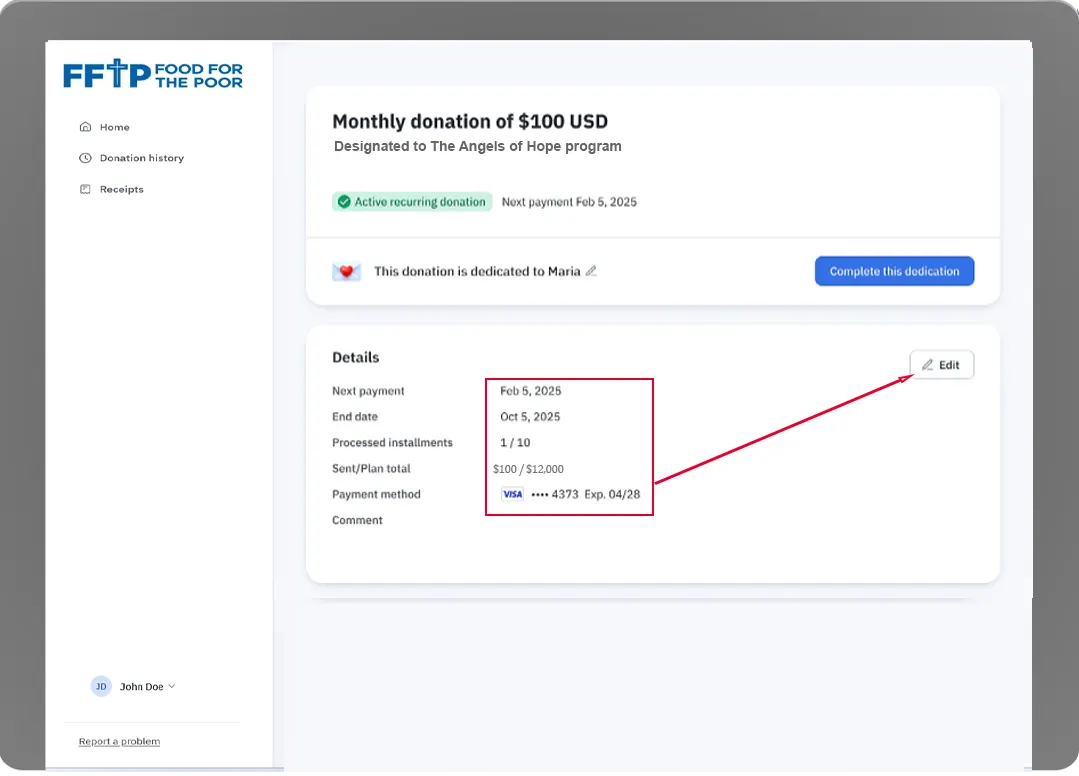1079x776 pixels.
Task: Click the heart icon beside the dedication text
Action: point(346,270)
